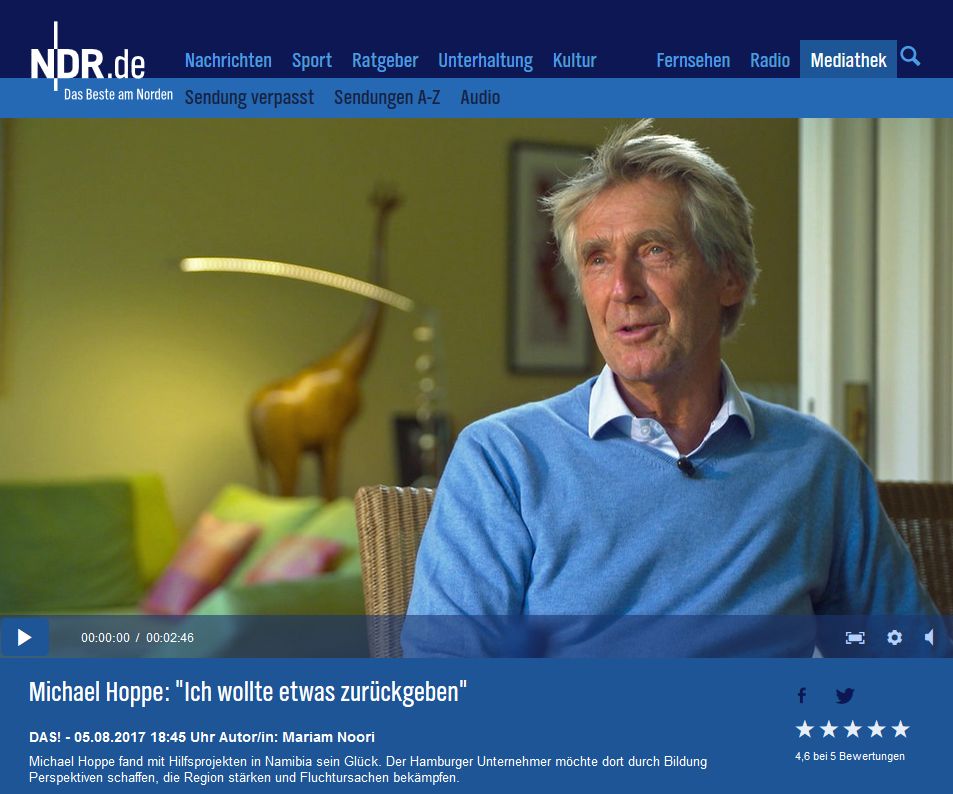Select Unterhaltung in the navigation

[x=485, y=60]
